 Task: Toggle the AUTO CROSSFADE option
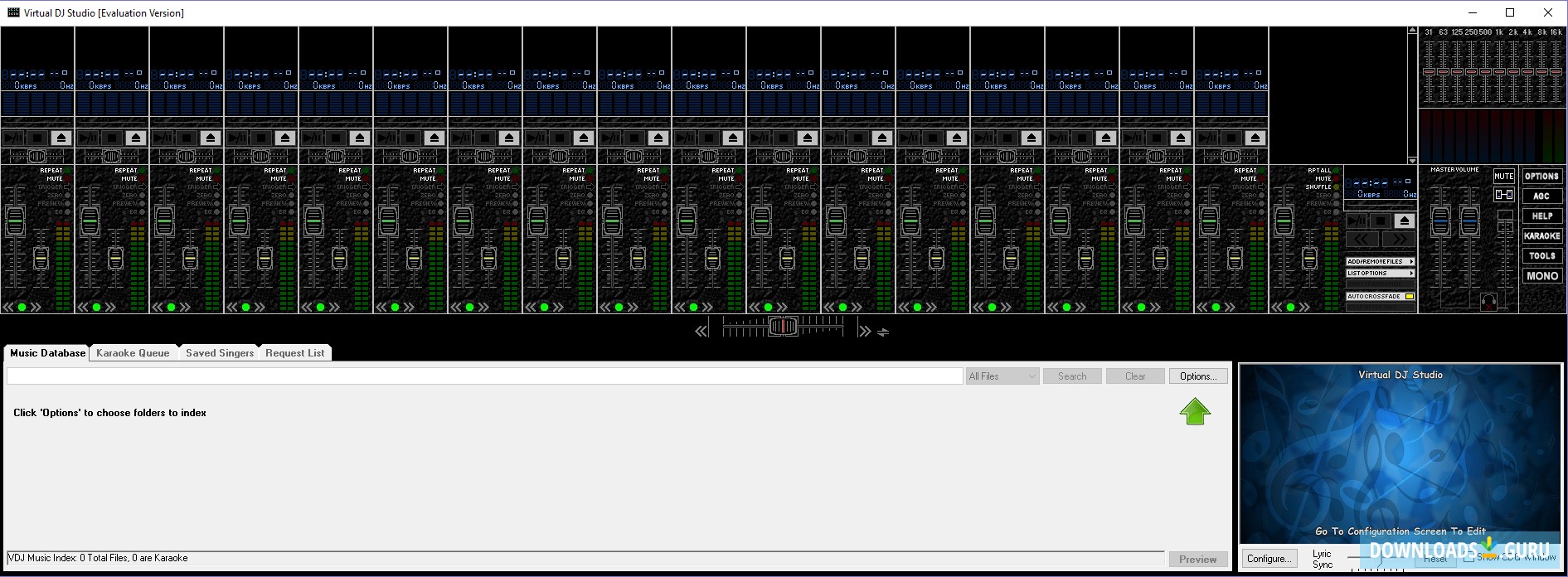[x=1381, y=296]
